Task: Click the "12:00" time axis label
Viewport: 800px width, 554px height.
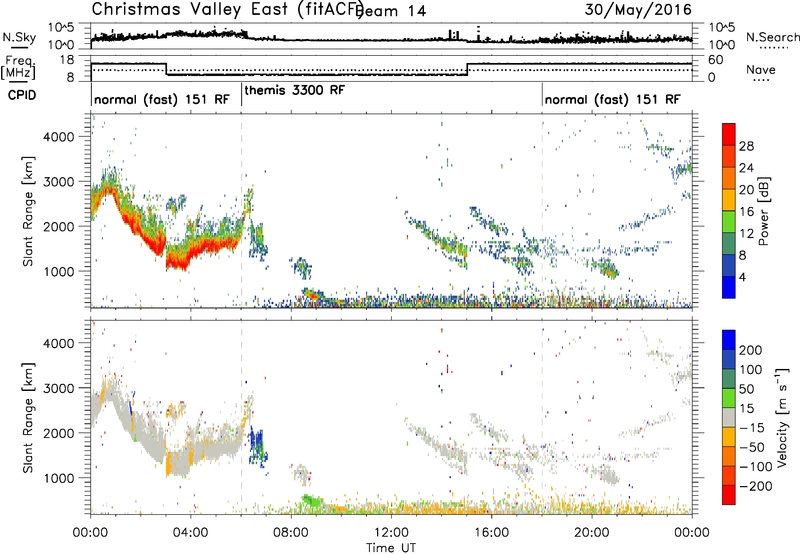Action: click(x=391, y=533)
